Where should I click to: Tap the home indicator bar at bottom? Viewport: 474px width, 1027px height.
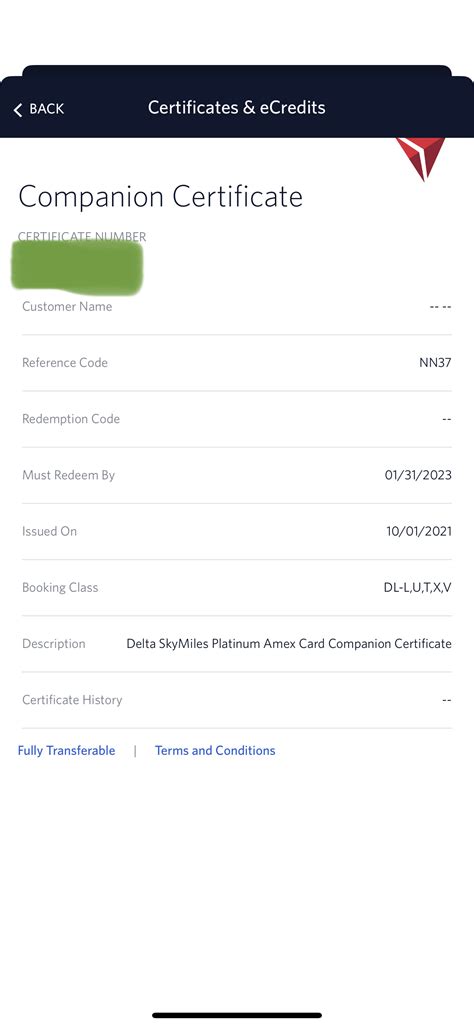[237, 1015]
